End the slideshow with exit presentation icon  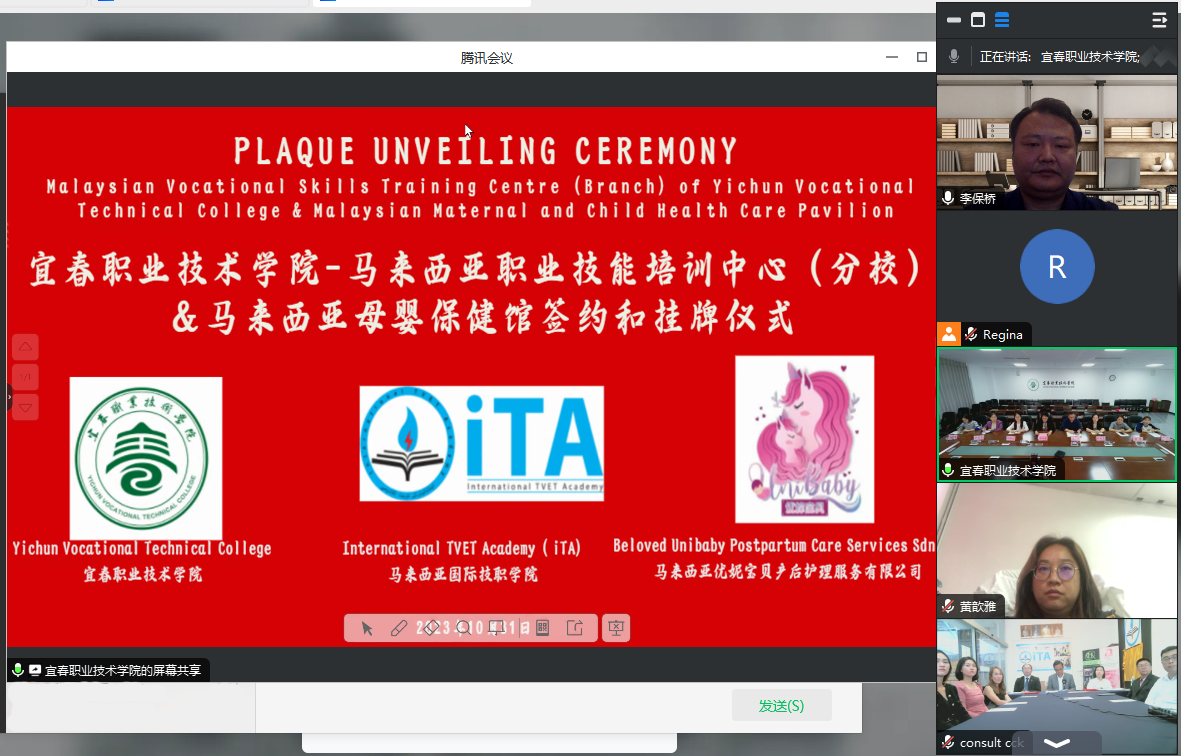coord(616,628)
